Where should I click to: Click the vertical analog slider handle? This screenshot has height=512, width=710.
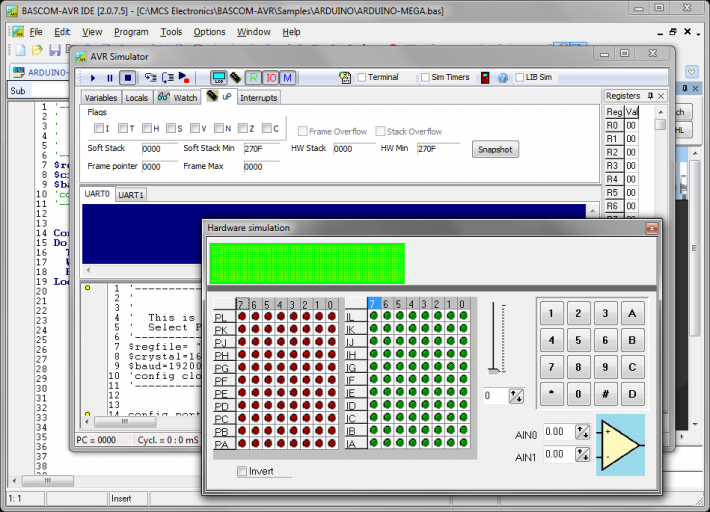click(494, 371)
